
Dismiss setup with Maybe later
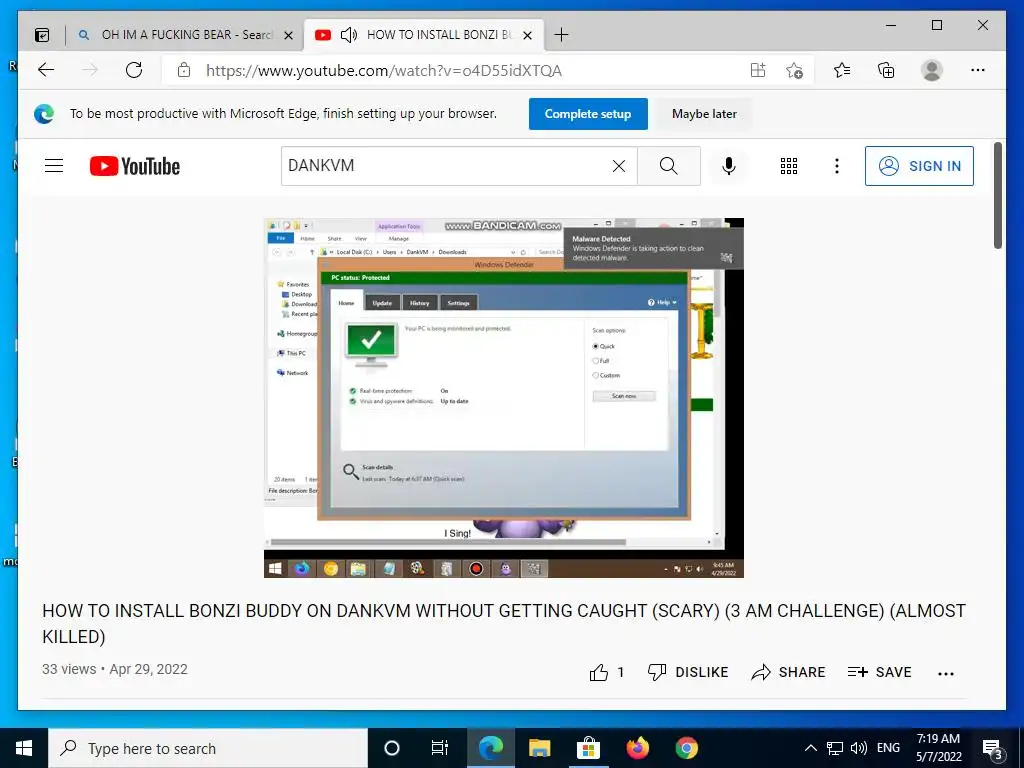coord(704,114)
